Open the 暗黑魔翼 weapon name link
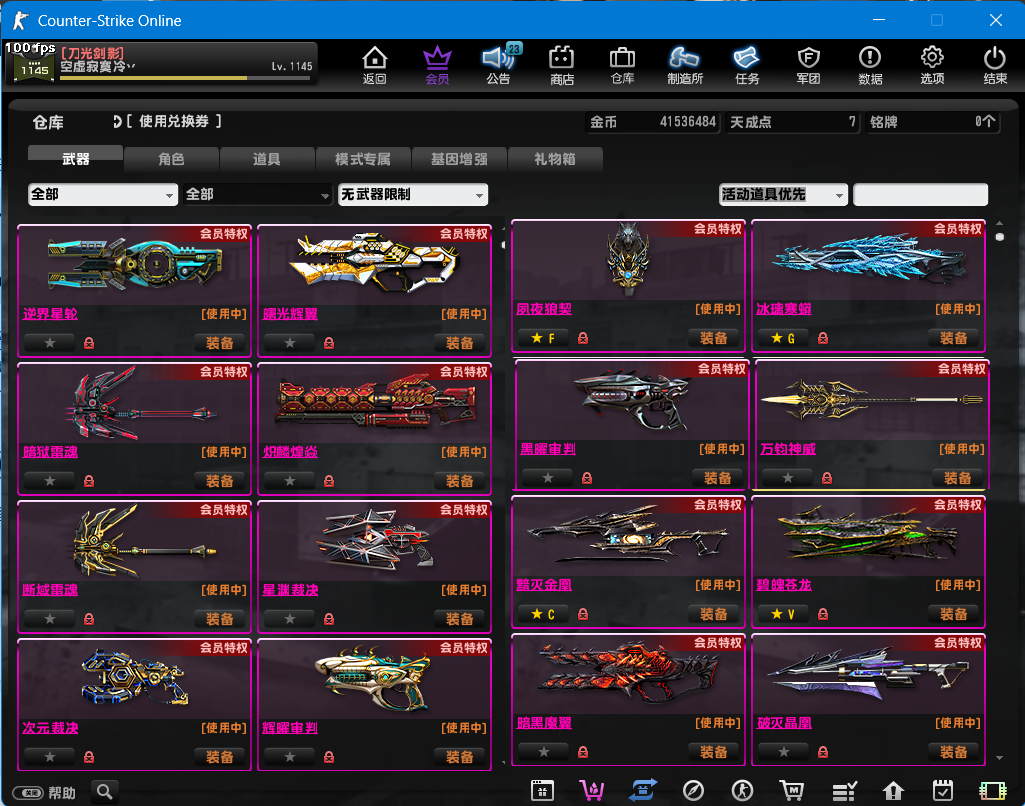Image resolution: width=1025 pixels, height=806 pixels. (x=544, y=723)
